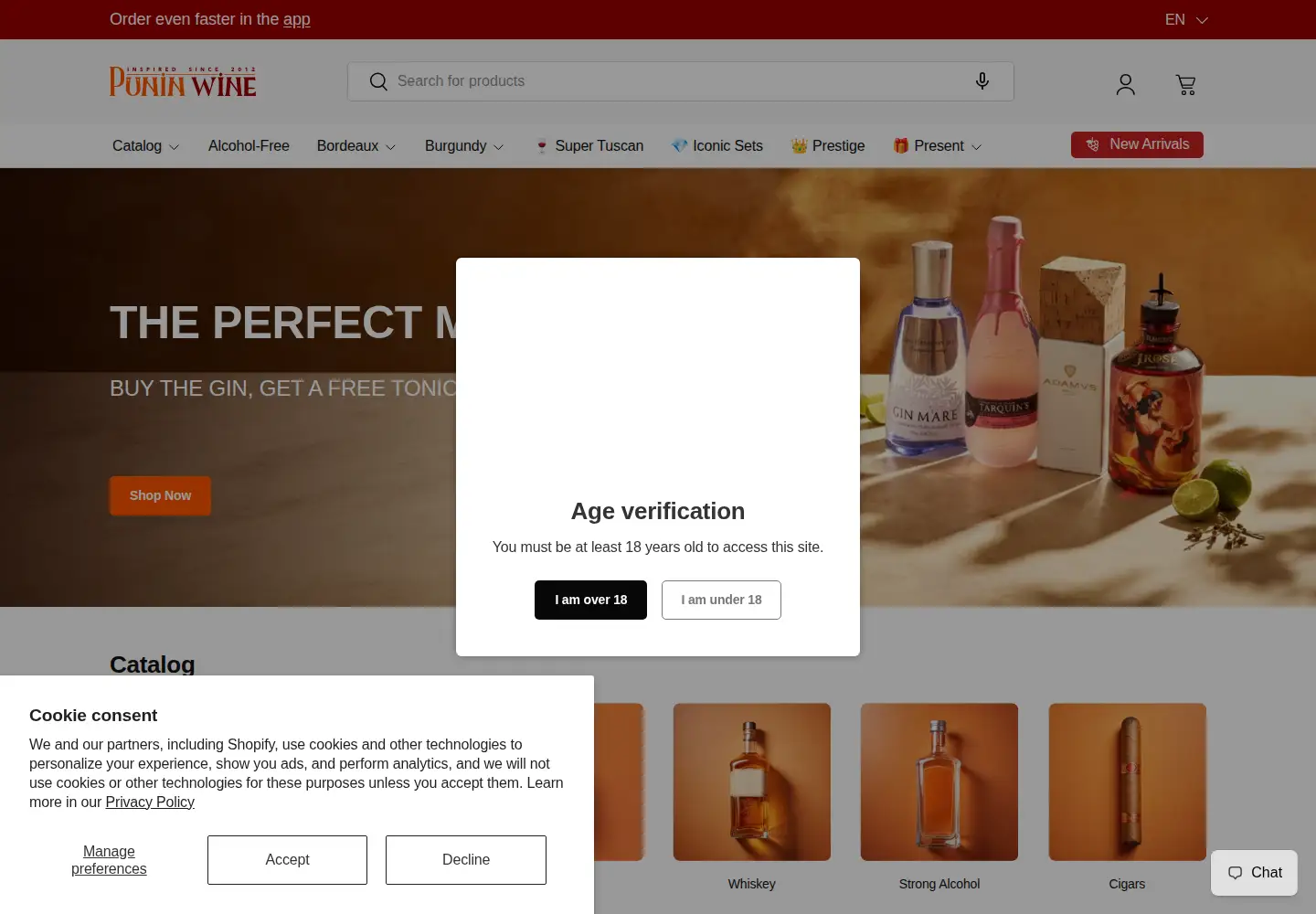Image resolution: width=1316 pixels, height=914 pixels.
Task: Open the Super Tuscan menu item
Action: 589,146
